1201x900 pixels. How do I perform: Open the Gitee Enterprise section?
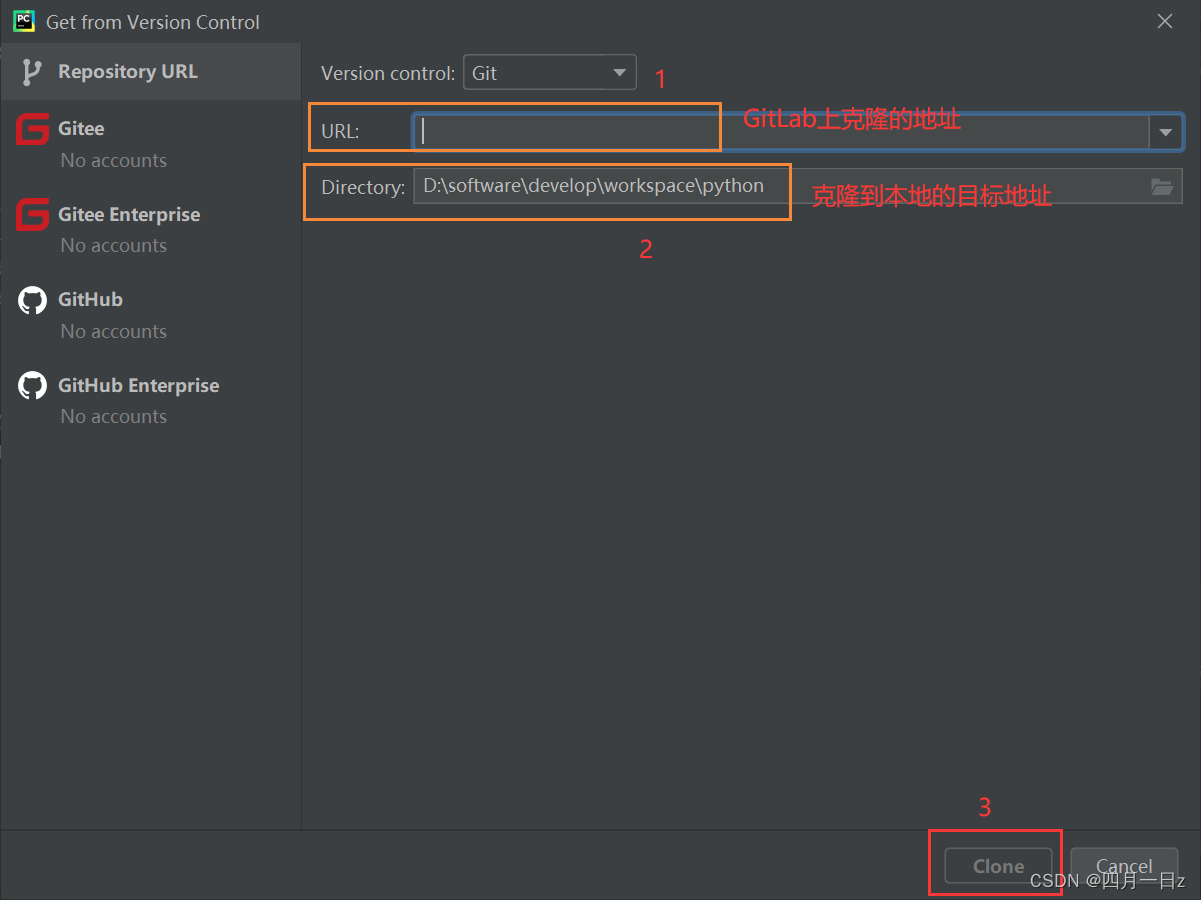[129, 215]
